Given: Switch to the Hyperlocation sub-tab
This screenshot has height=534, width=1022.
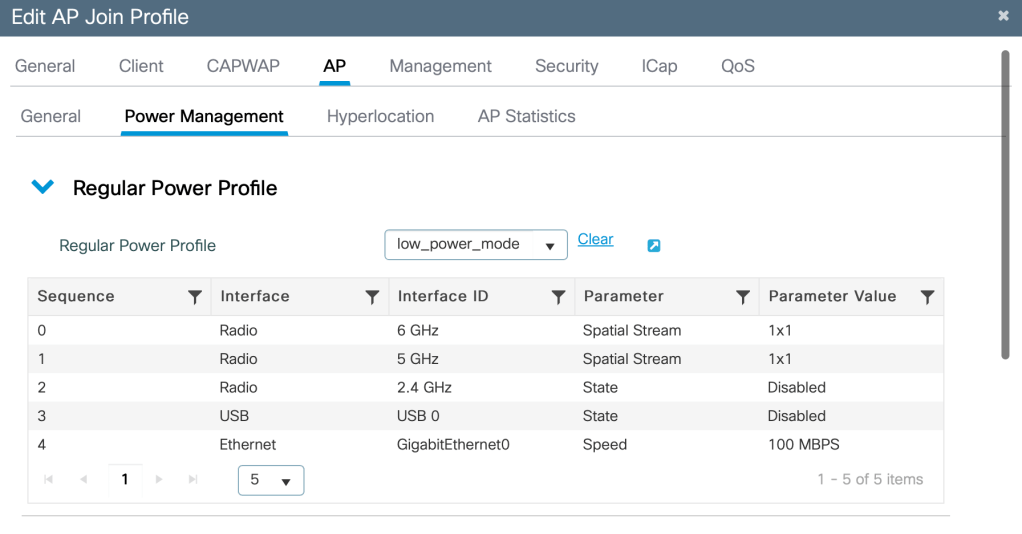Looking at the screenshot, I should pos(380,116).
